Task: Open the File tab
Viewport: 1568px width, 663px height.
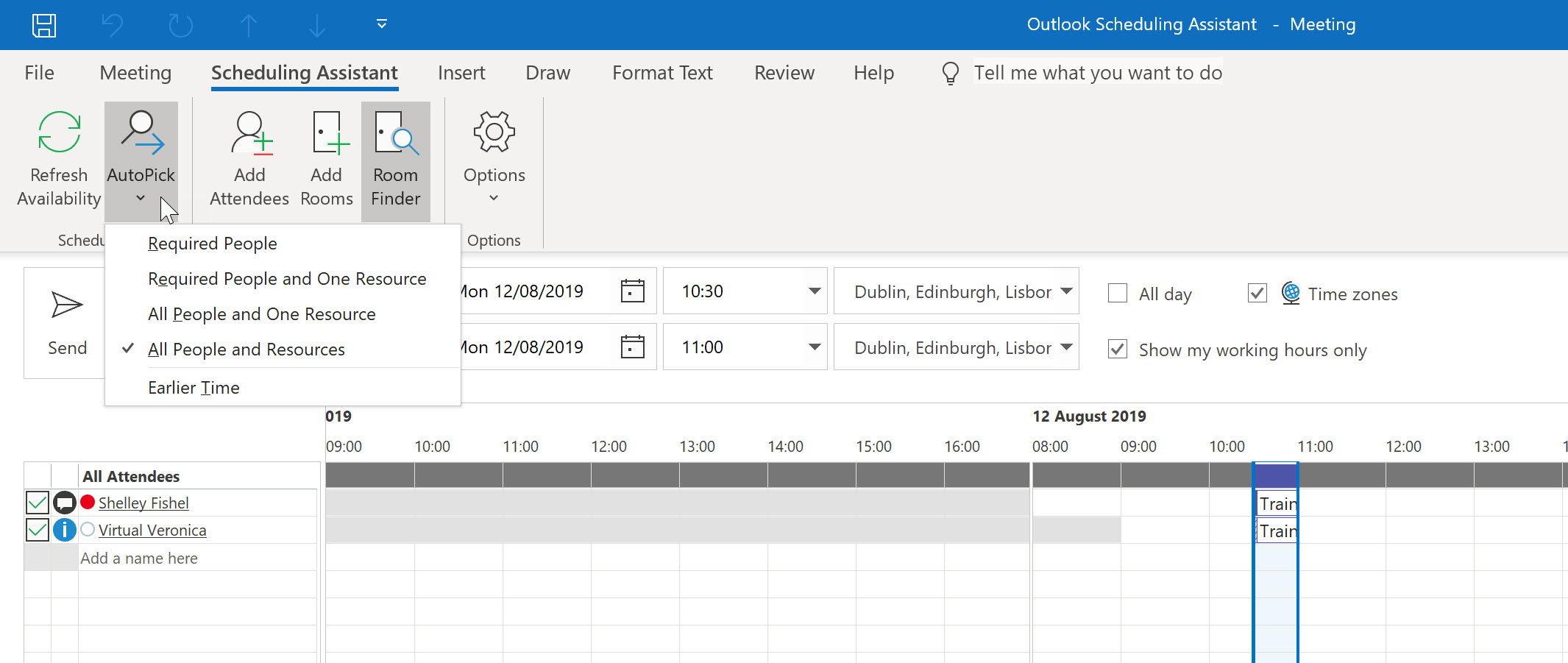Action: 39,73
